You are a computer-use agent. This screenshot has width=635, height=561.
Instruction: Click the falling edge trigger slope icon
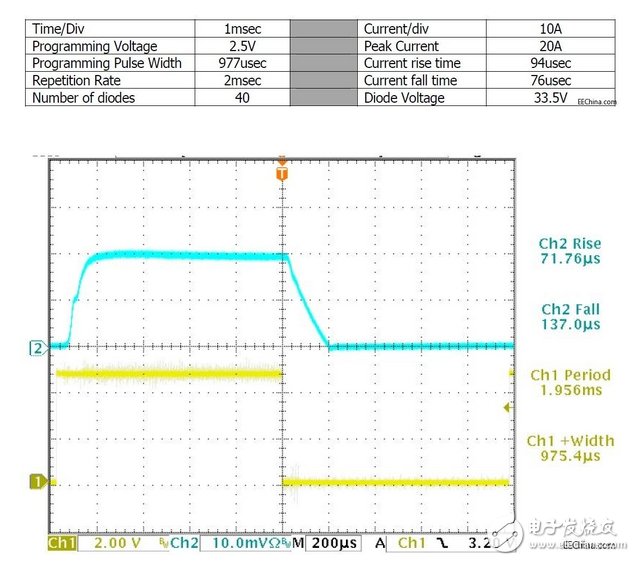439,543
